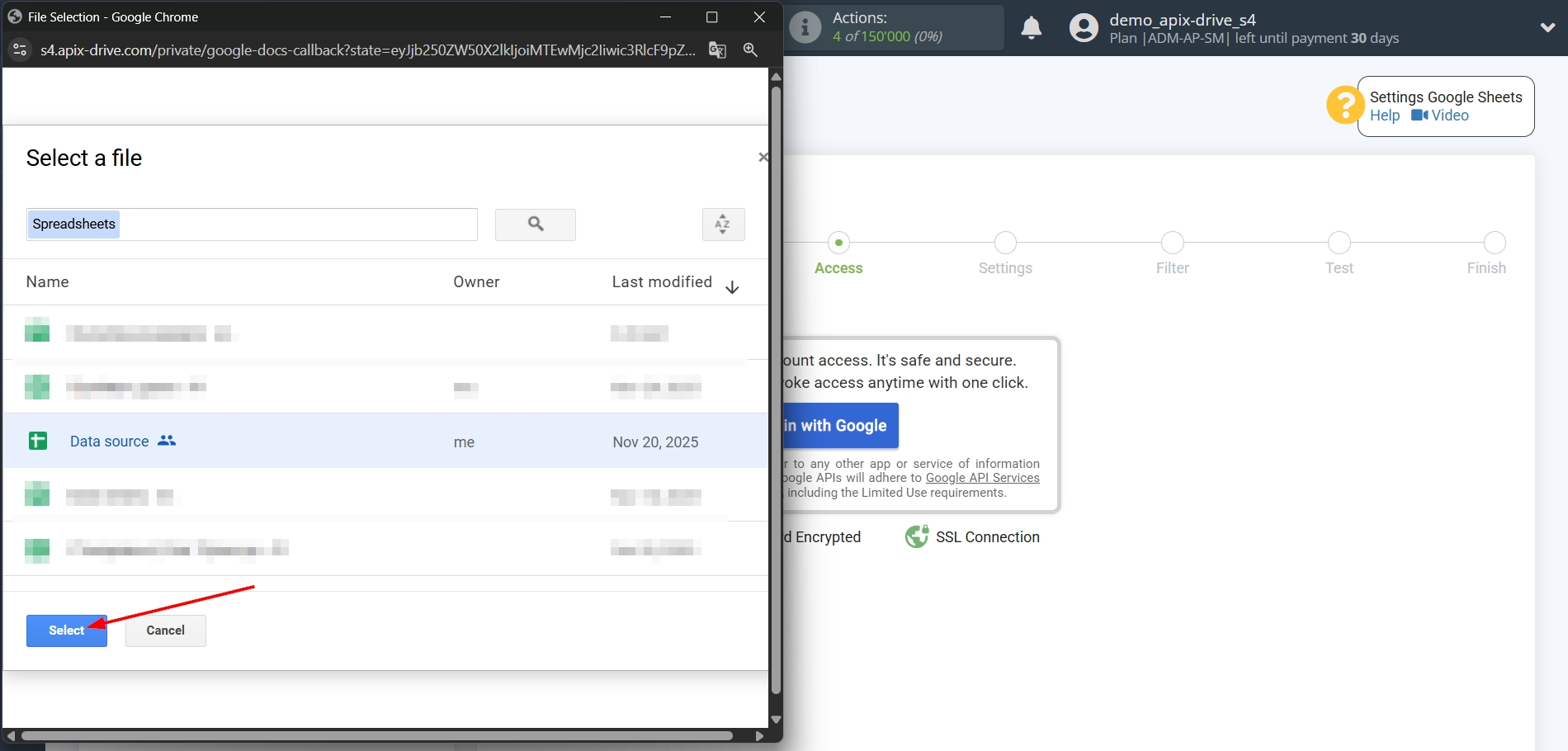Open the A-Z sort options icon
This screenshot has width=1568, height=751.
(722, 224)
